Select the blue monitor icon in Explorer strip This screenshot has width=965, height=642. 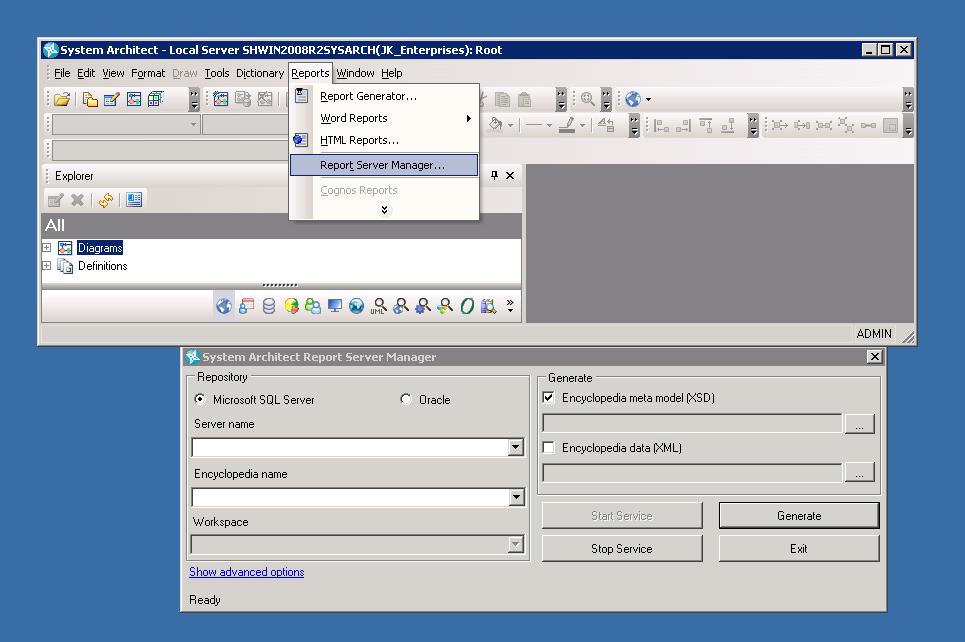point(335,306)
